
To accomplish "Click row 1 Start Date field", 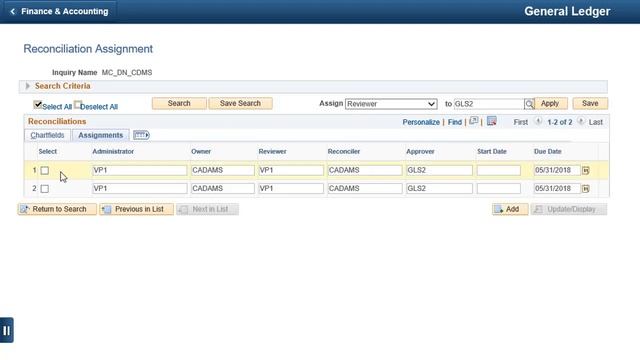I will click(x=499, y=170).
